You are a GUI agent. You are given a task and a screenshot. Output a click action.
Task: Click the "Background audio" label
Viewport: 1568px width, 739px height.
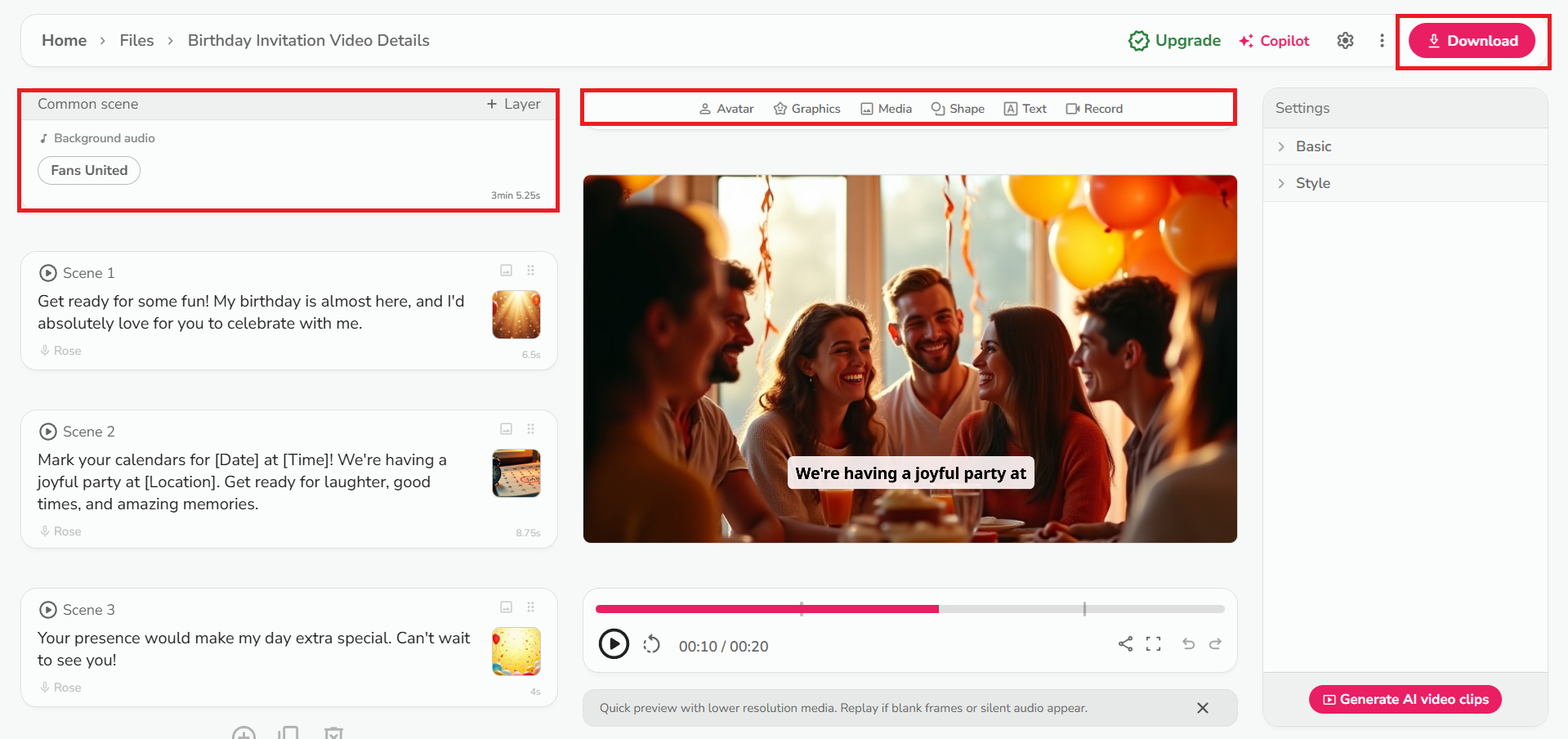[x=105, y=138]
